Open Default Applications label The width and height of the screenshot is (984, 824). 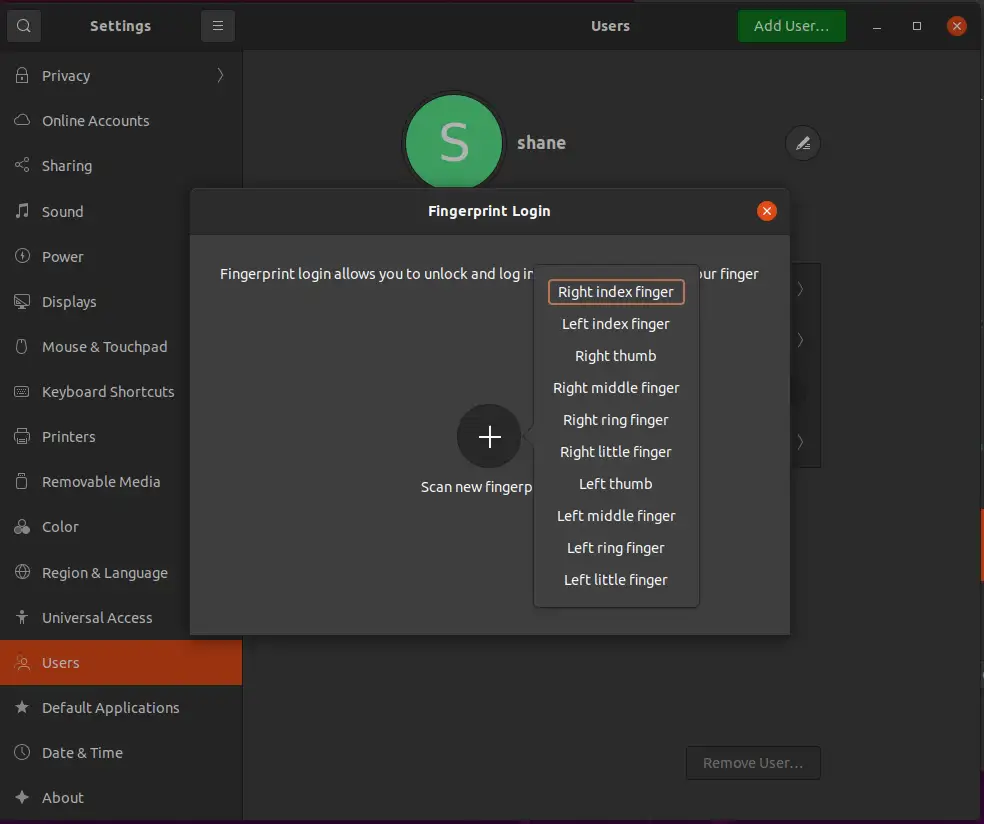pyautogui.click(x=110, y=708)
